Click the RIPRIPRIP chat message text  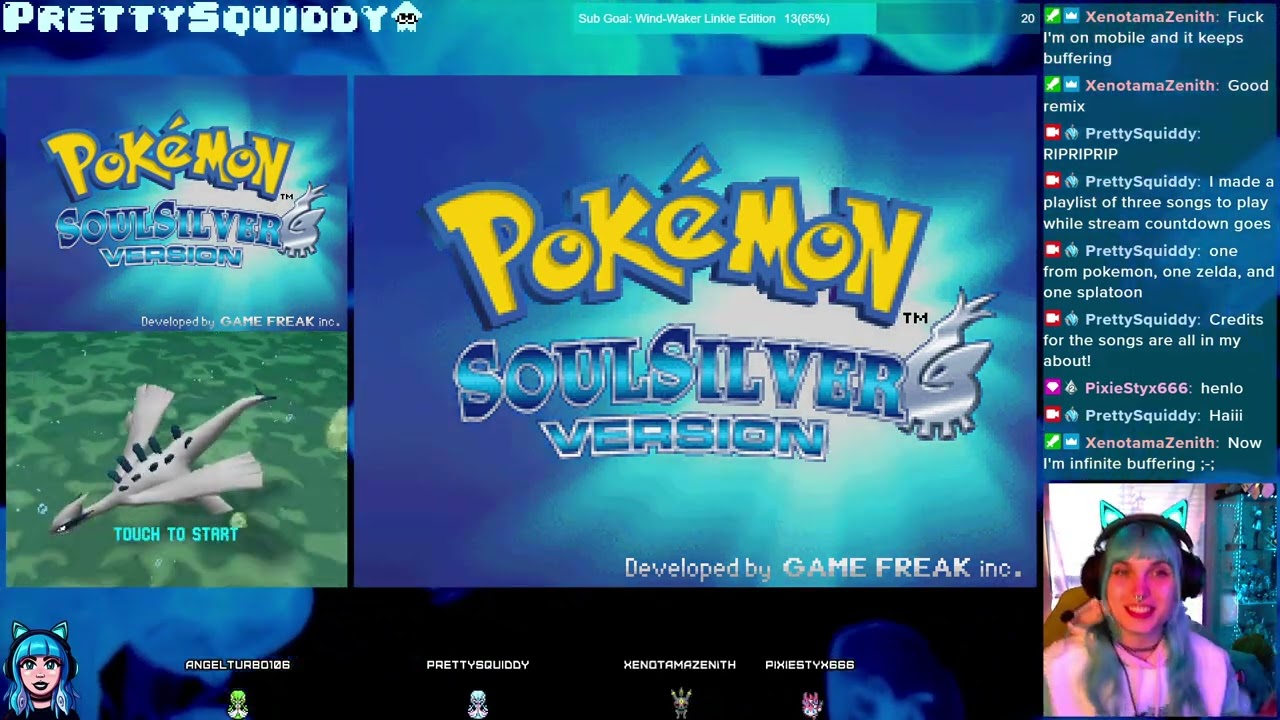(x=1080, y=155)
